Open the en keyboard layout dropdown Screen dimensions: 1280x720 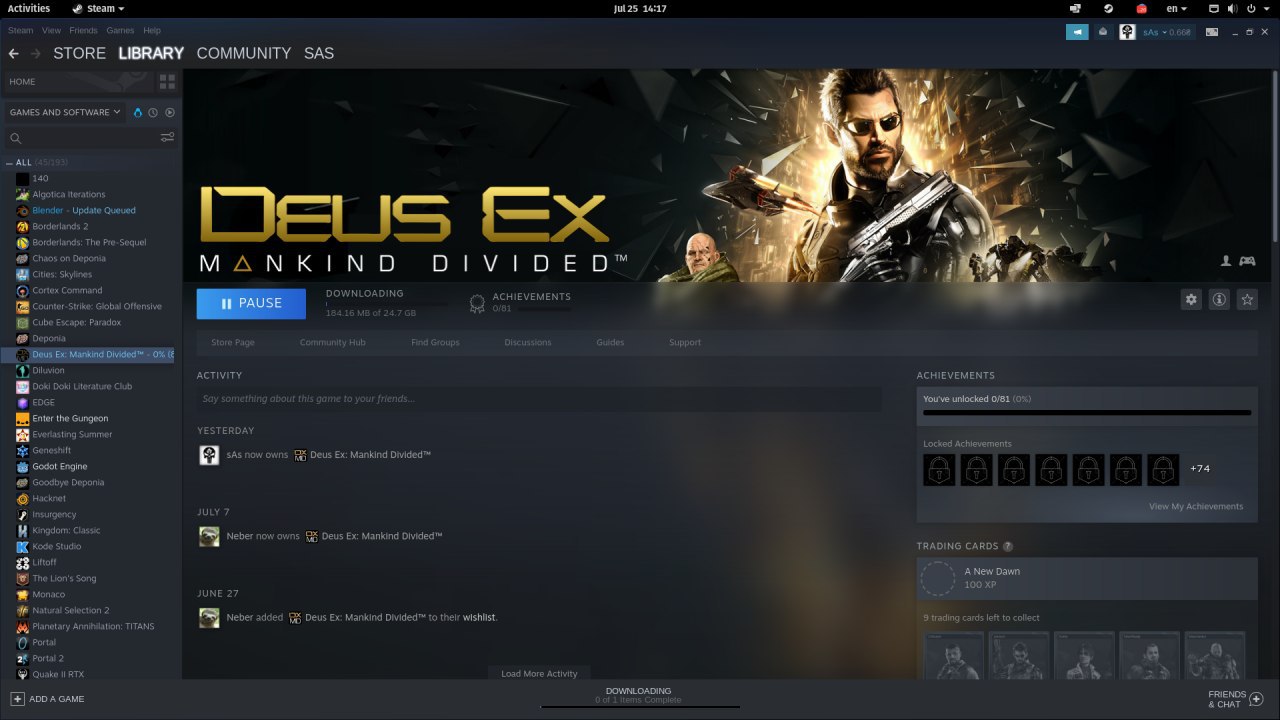[x=1177, y=8]
